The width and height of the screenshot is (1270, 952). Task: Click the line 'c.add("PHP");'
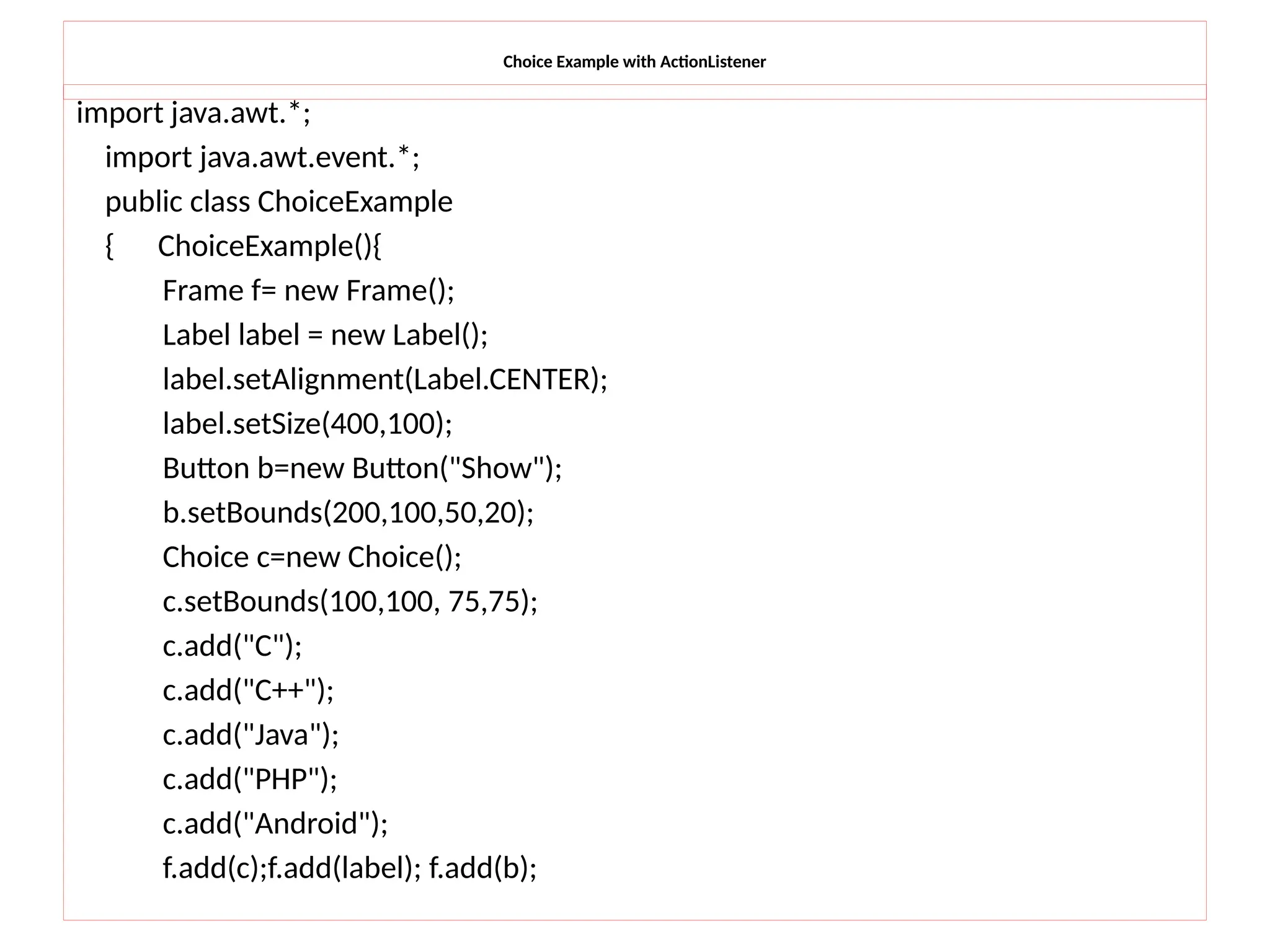pos(250,779)
